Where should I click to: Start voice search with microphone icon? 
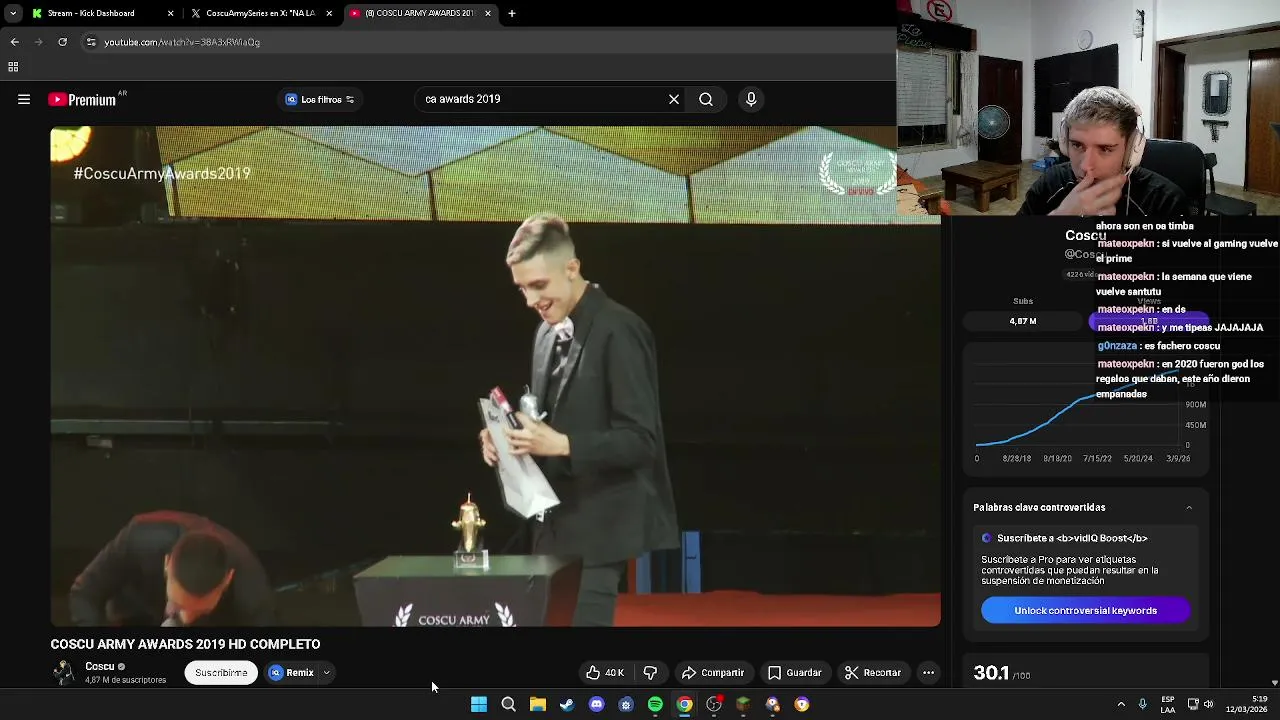(x=751, y=99)
